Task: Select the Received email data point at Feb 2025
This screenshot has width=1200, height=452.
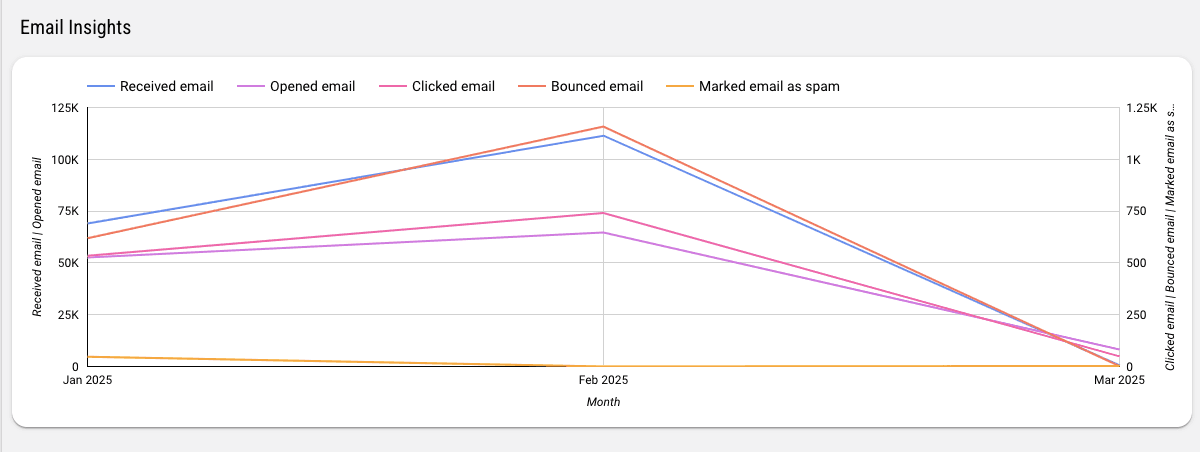Action: (603, 136)
